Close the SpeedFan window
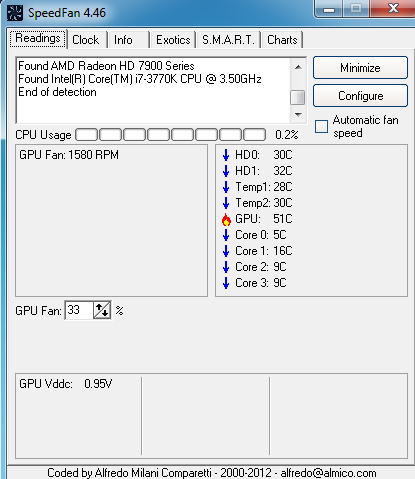 (x=393, y=8)
